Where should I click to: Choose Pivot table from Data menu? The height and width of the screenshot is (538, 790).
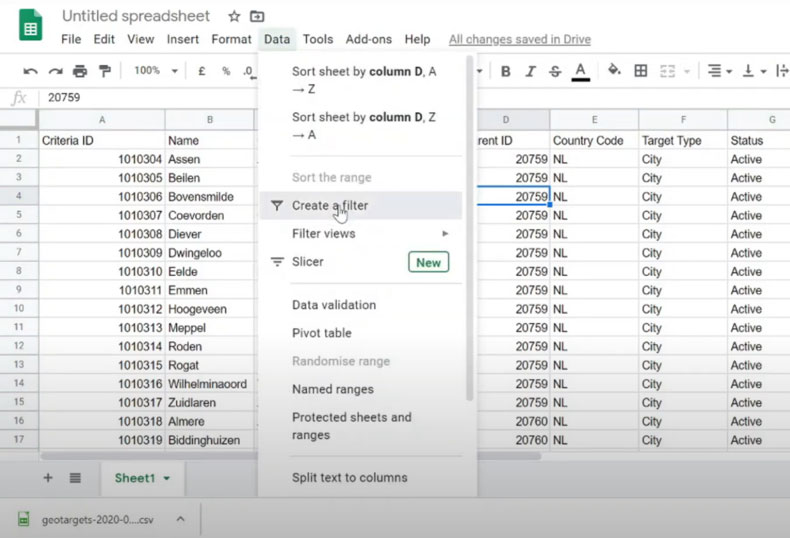click(x=322, y=333)
